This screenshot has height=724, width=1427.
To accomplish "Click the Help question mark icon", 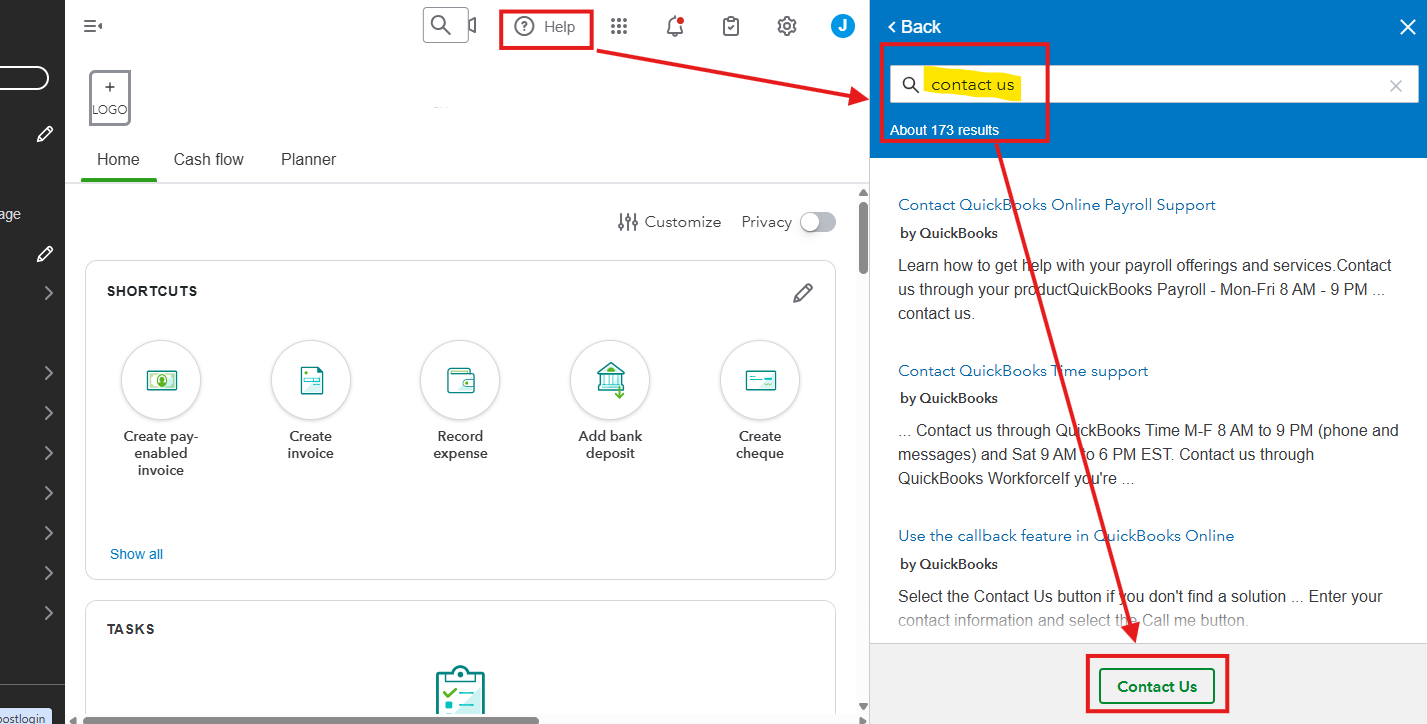I will click(524, 27).
